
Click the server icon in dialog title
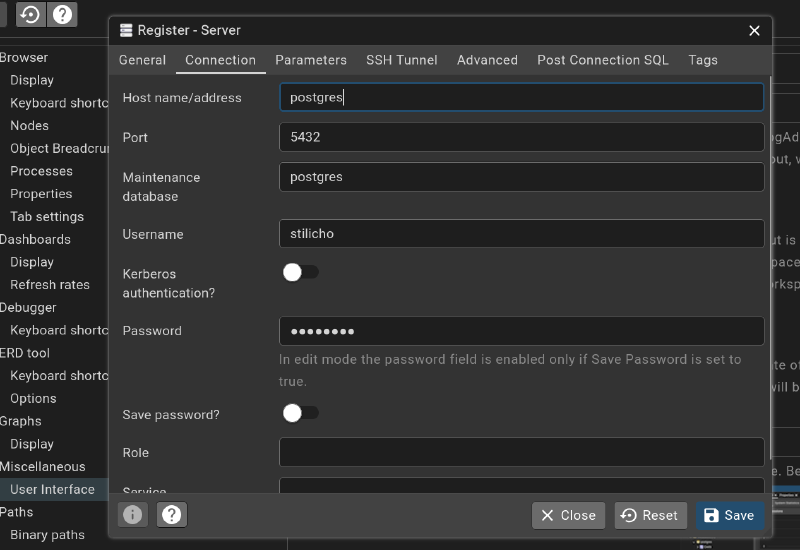[x=126, y=31]
